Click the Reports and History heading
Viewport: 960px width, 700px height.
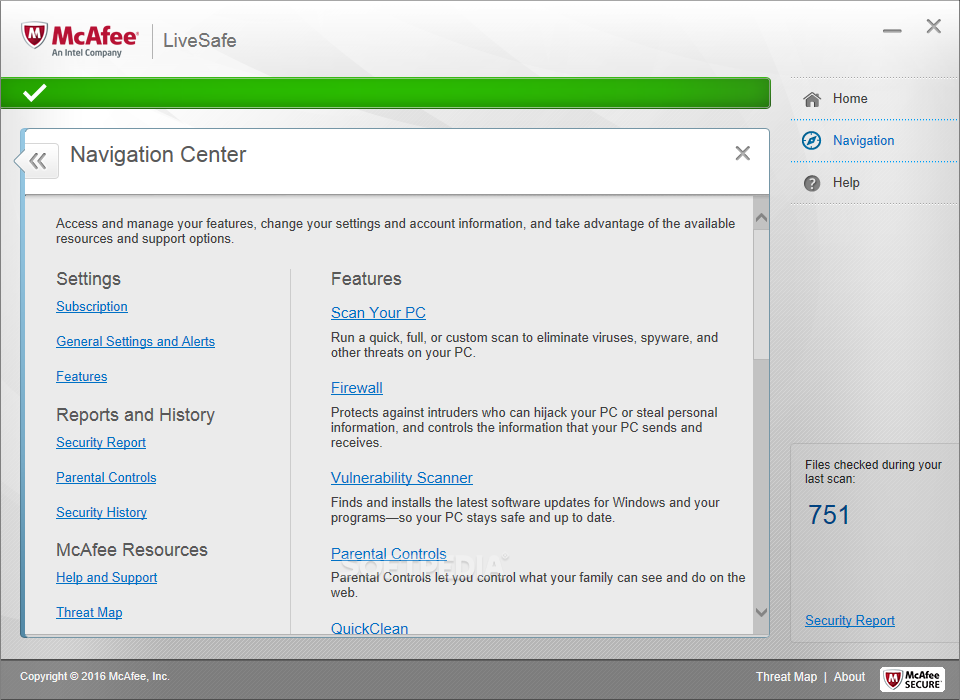click(135, 415)
